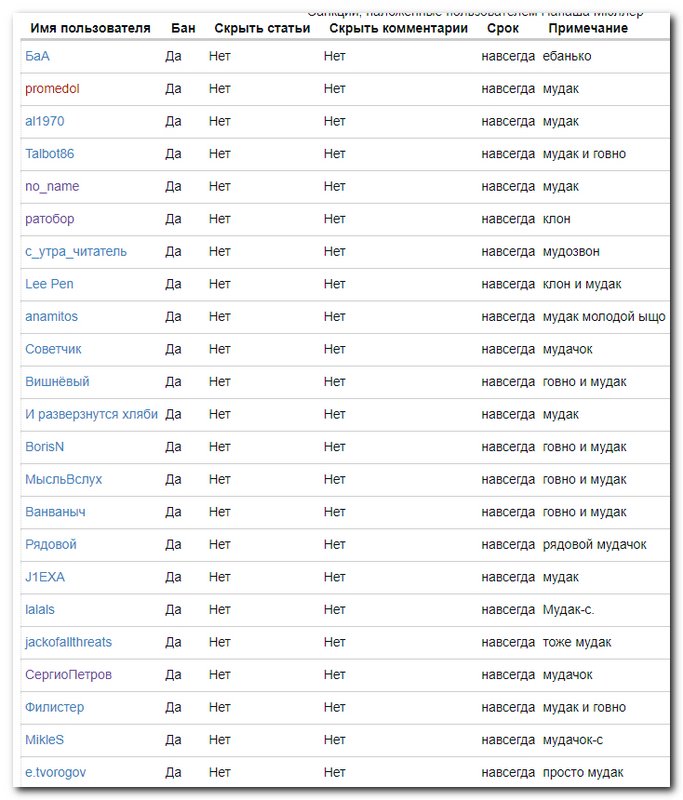The width and height of the screenshot is (683, 800).
Task: Open ратобор user profile
Action: point(49,219)
